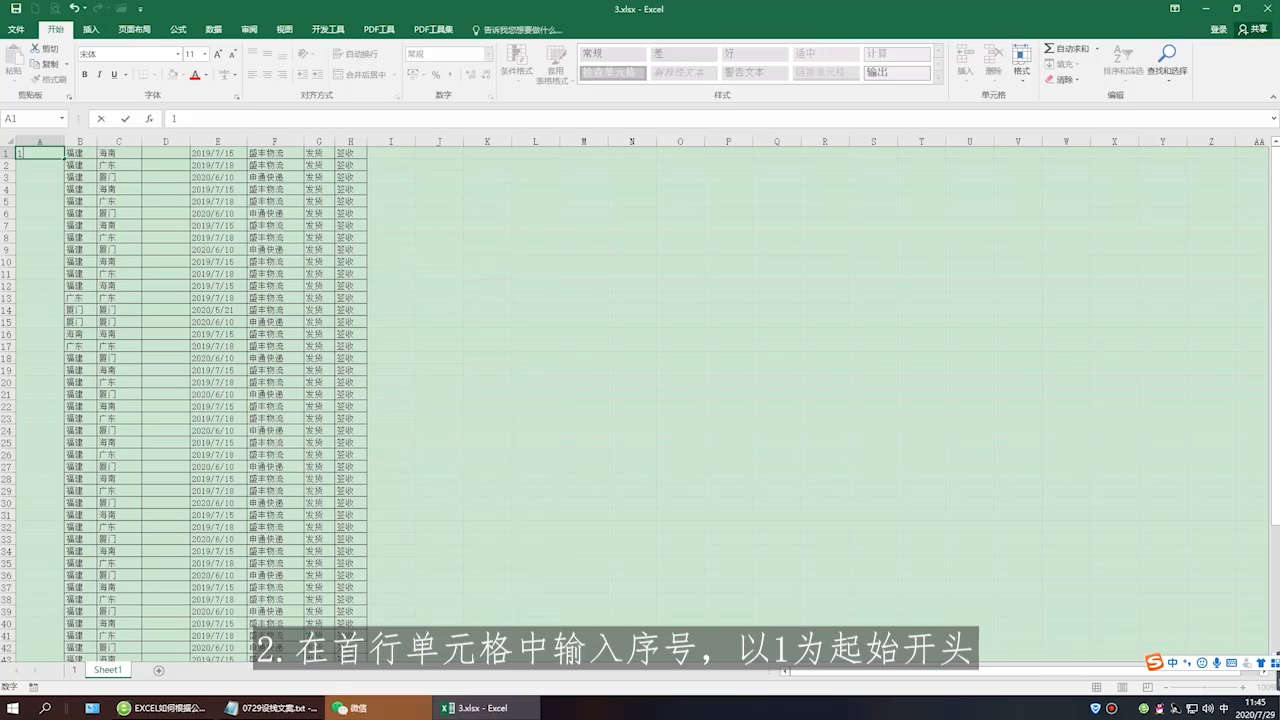This screenshot has width=1280, height=720.
Task: Confirm cell entry with the checkmark icon
Action: (x=125, y=119)
